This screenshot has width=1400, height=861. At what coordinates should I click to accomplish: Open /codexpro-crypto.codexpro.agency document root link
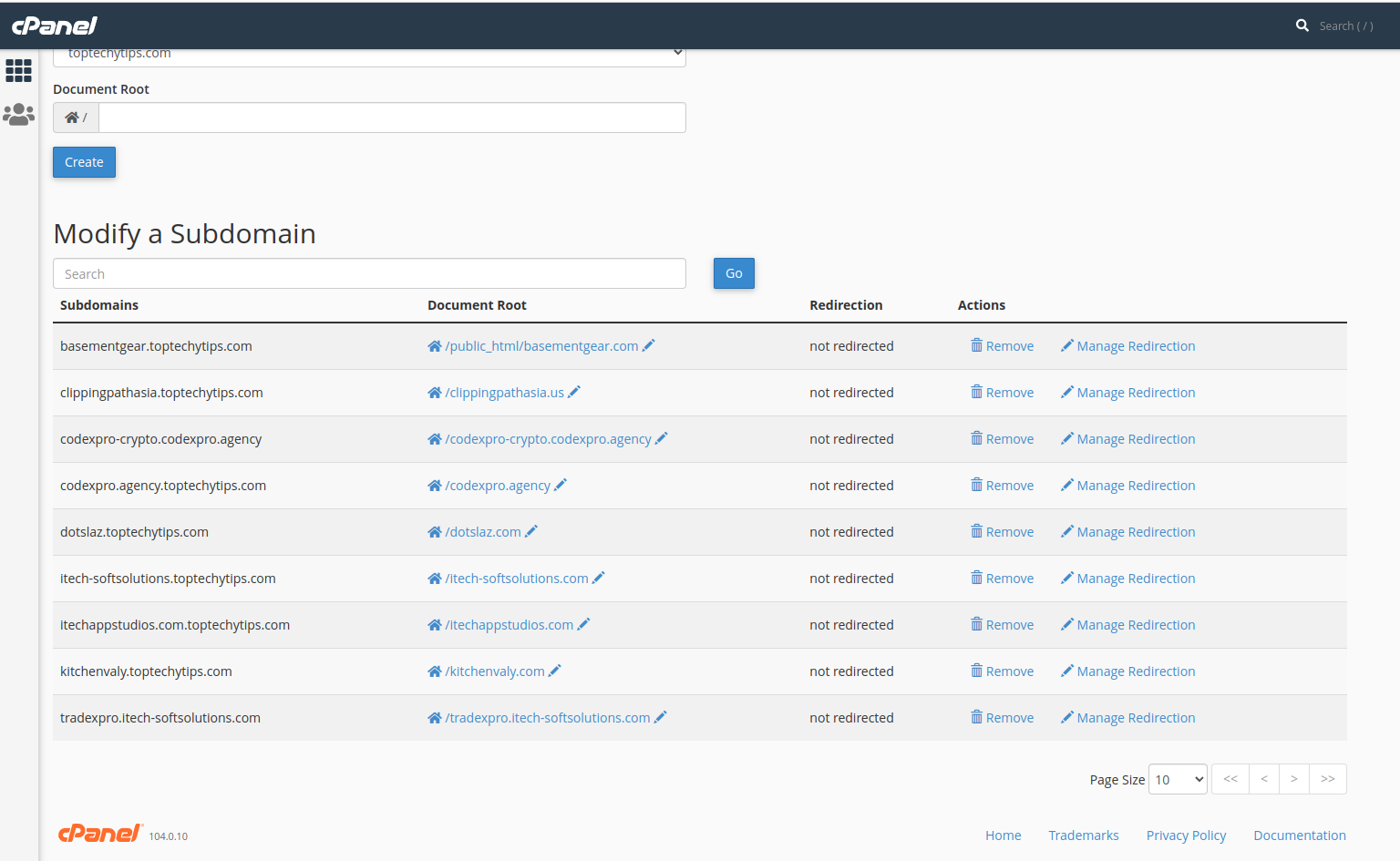coord(548,439)
